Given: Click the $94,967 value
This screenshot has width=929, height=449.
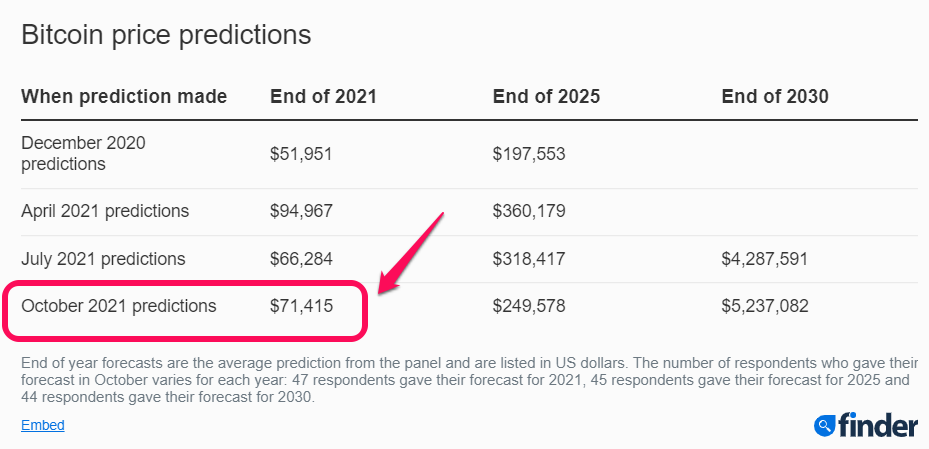Looking at the screenshot, I should (x=301, y=211).
